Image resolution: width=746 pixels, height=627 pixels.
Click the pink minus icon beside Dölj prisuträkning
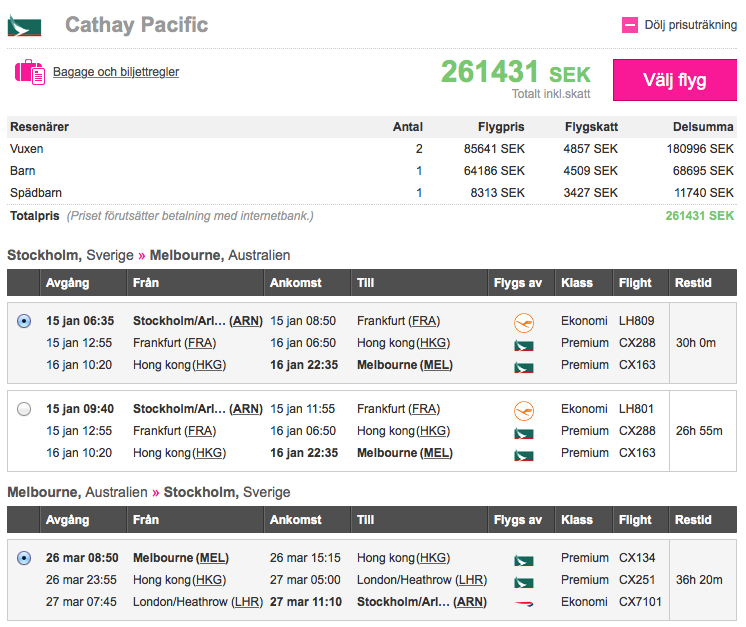point(630,25)
